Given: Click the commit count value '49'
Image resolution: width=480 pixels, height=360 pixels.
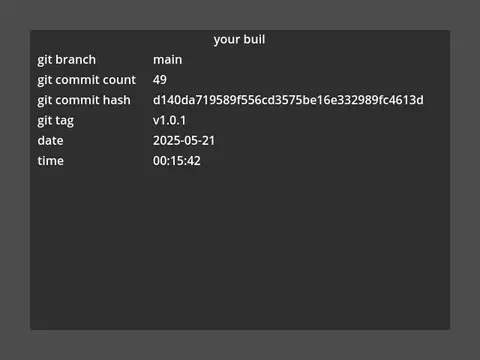Looking at the screenshot, I should point(160,80).
